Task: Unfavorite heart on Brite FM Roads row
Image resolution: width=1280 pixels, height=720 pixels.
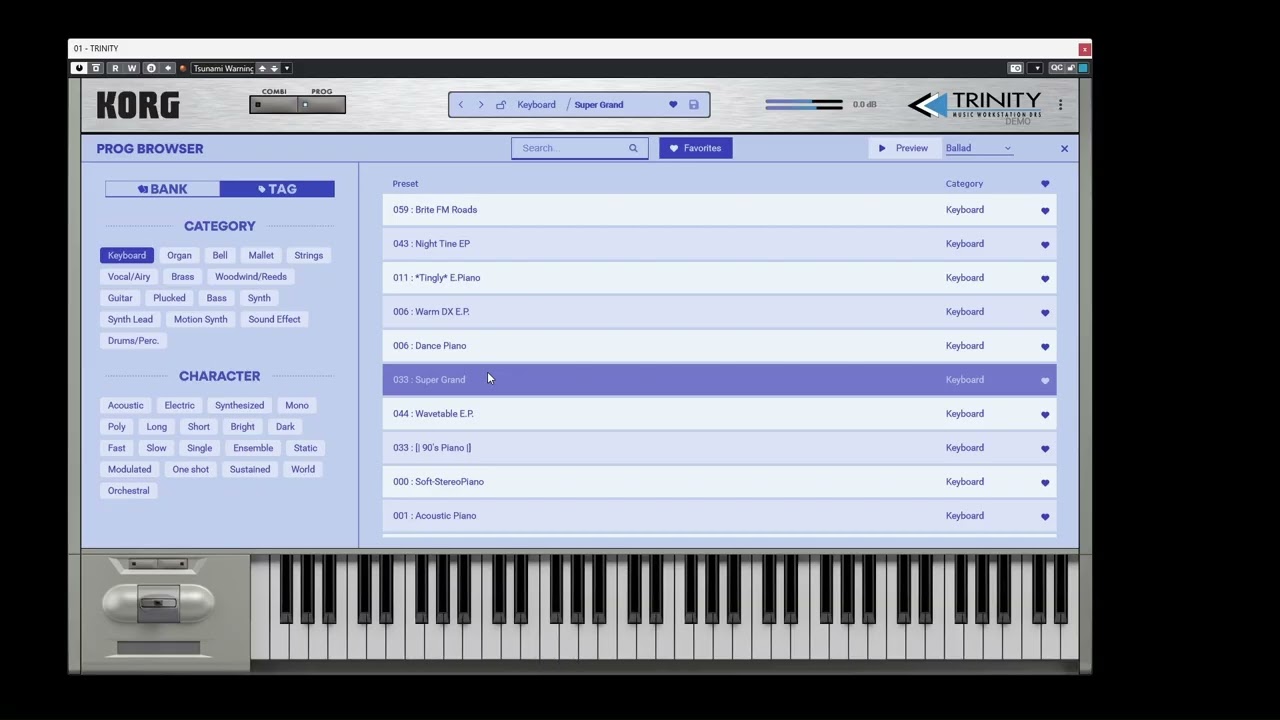Action: 1045,211
